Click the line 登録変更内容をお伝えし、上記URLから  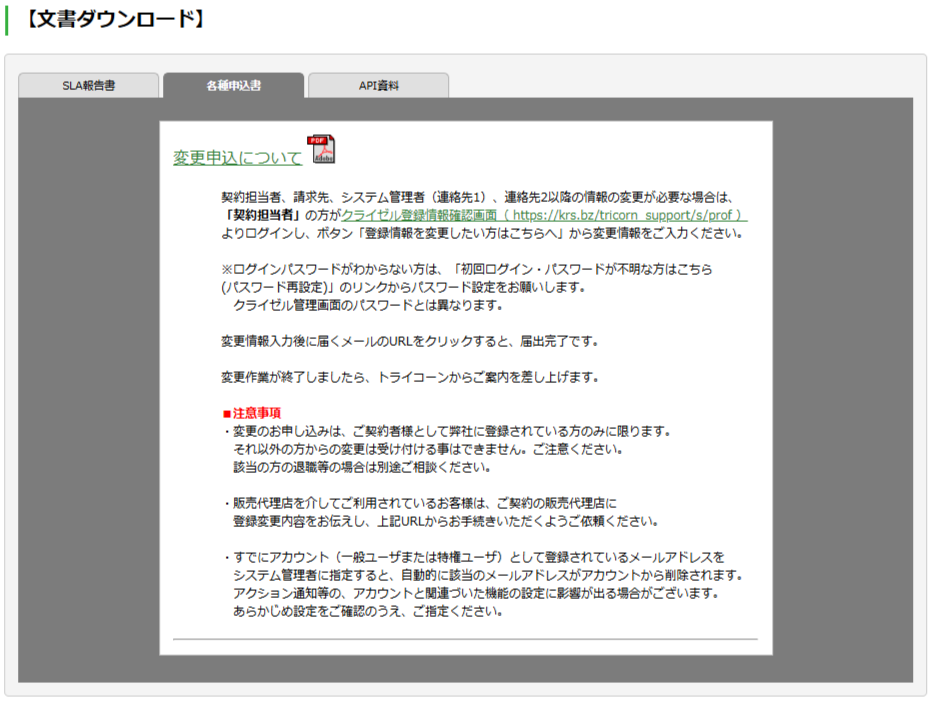(x=445, y=521)
